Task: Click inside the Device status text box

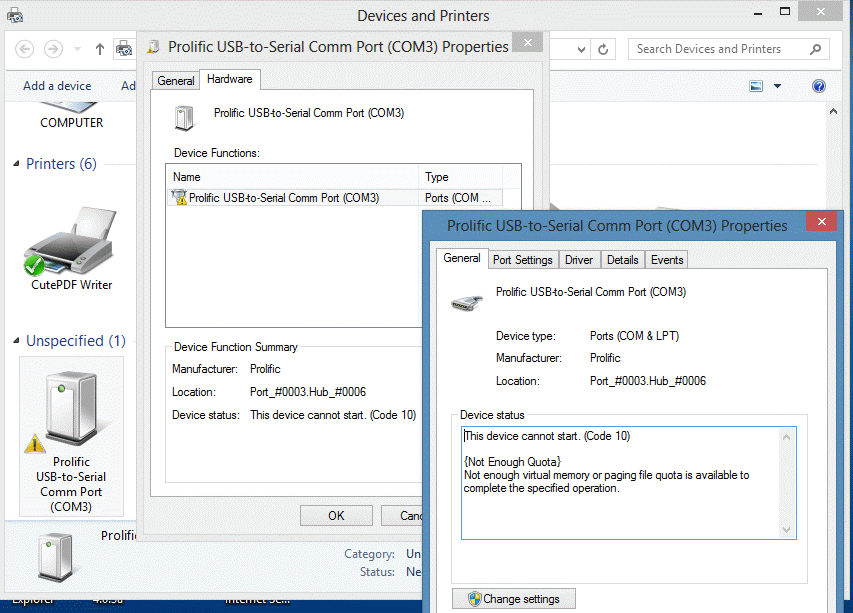Action: tap(629, 483)
